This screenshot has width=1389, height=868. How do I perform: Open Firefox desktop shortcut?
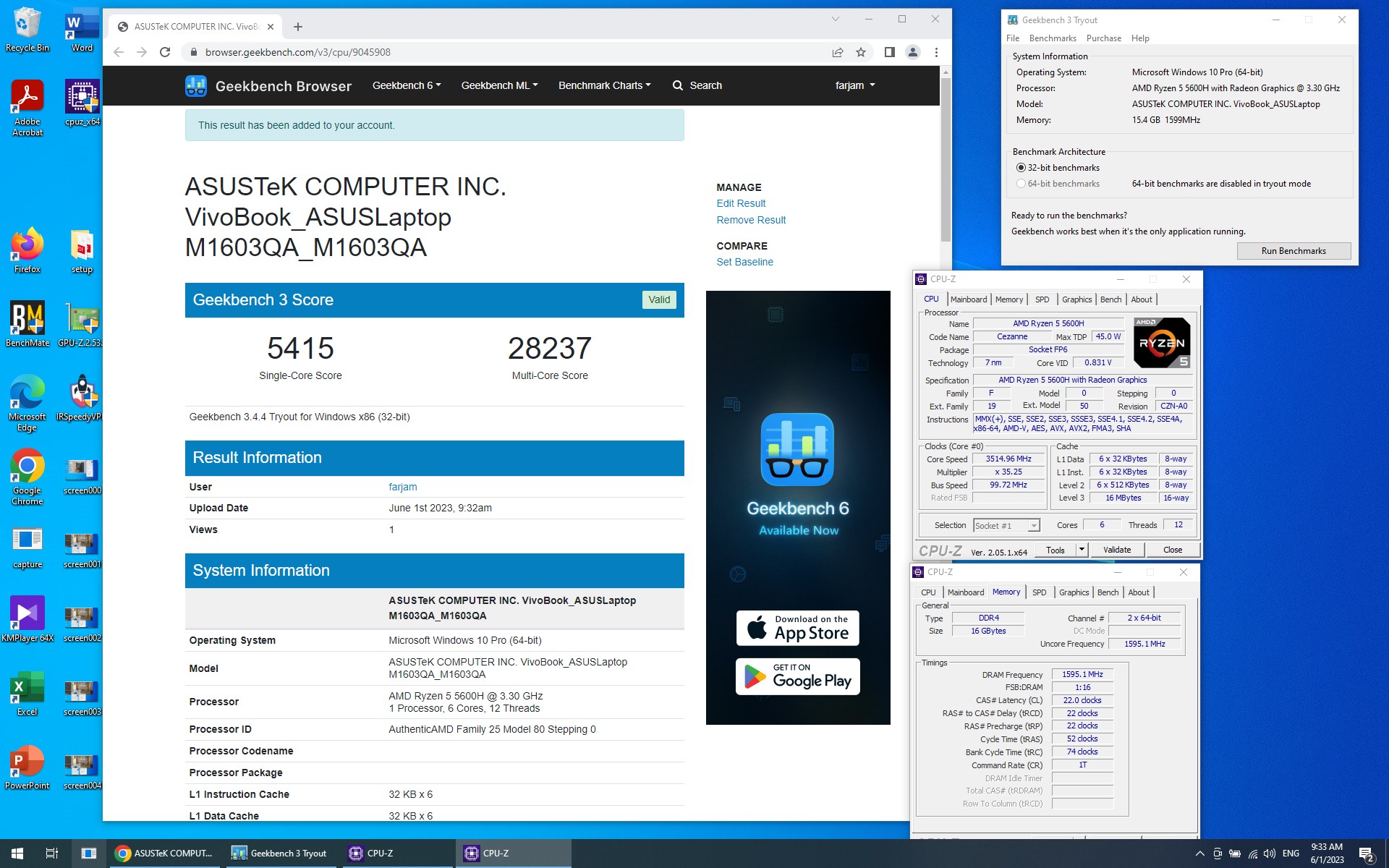point(27,250)
